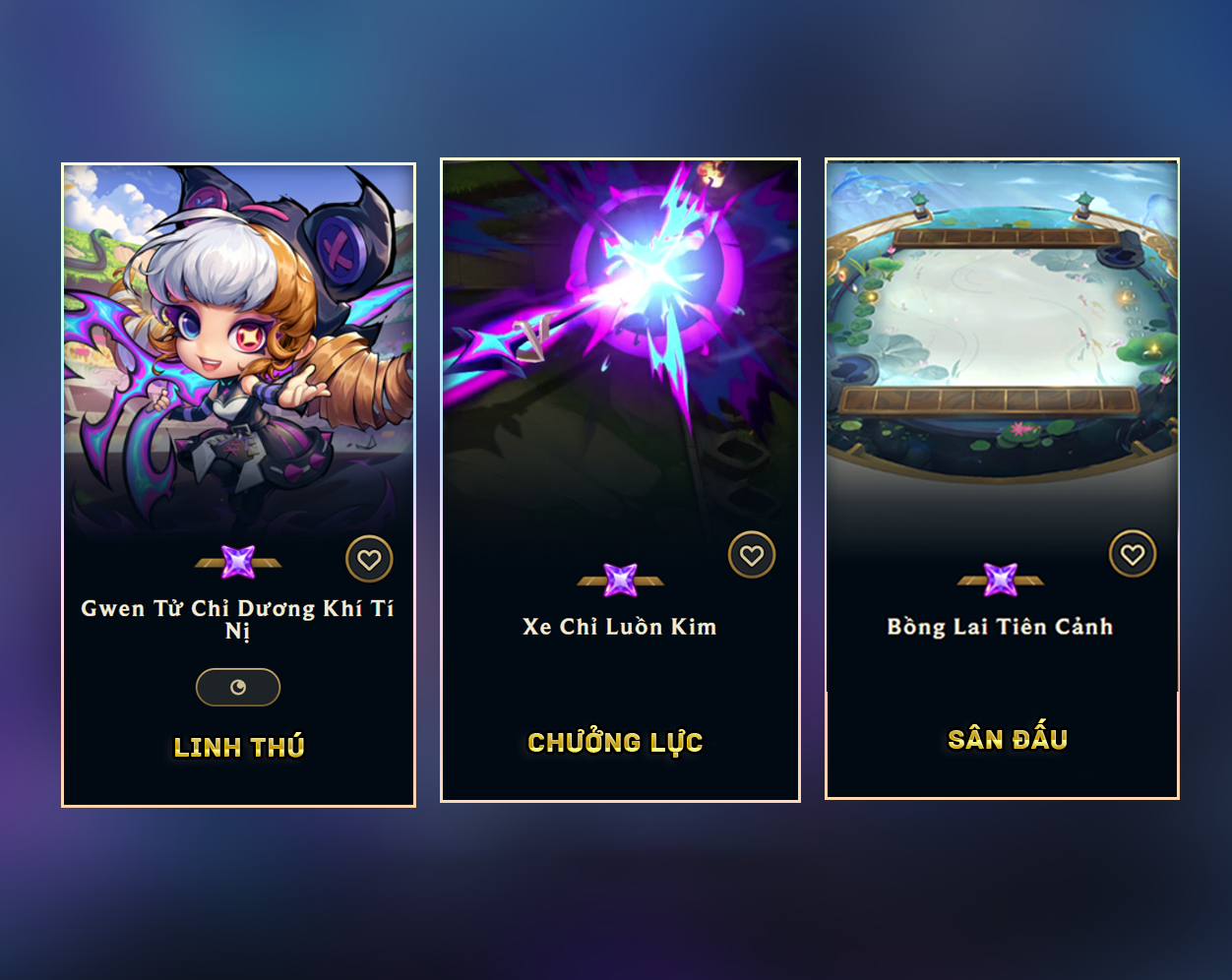Select the SÂN ĐẤU category label

click(x=1008, y=739)
